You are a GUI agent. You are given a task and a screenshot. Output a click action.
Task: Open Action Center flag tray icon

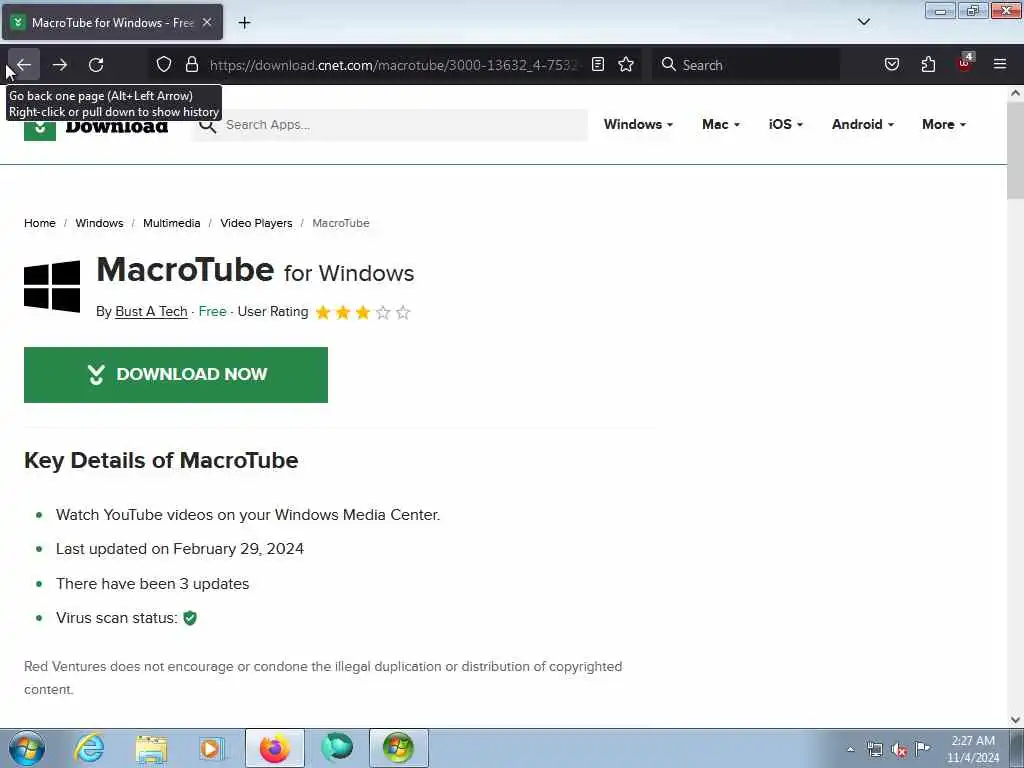922,749
